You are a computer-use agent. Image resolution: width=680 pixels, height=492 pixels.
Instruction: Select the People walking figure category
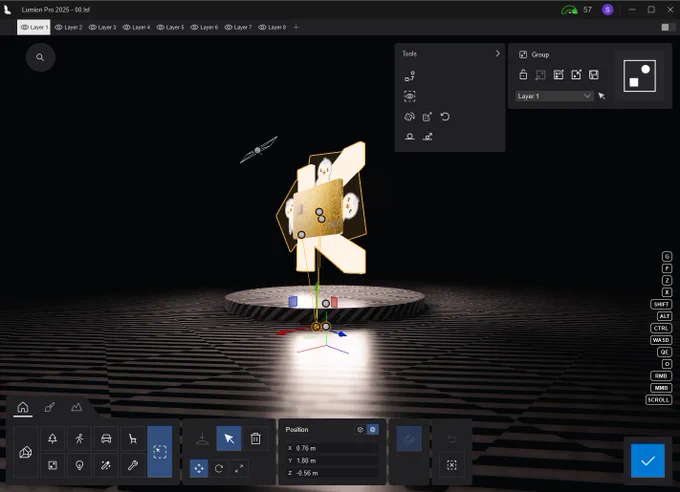pos(79,439)
